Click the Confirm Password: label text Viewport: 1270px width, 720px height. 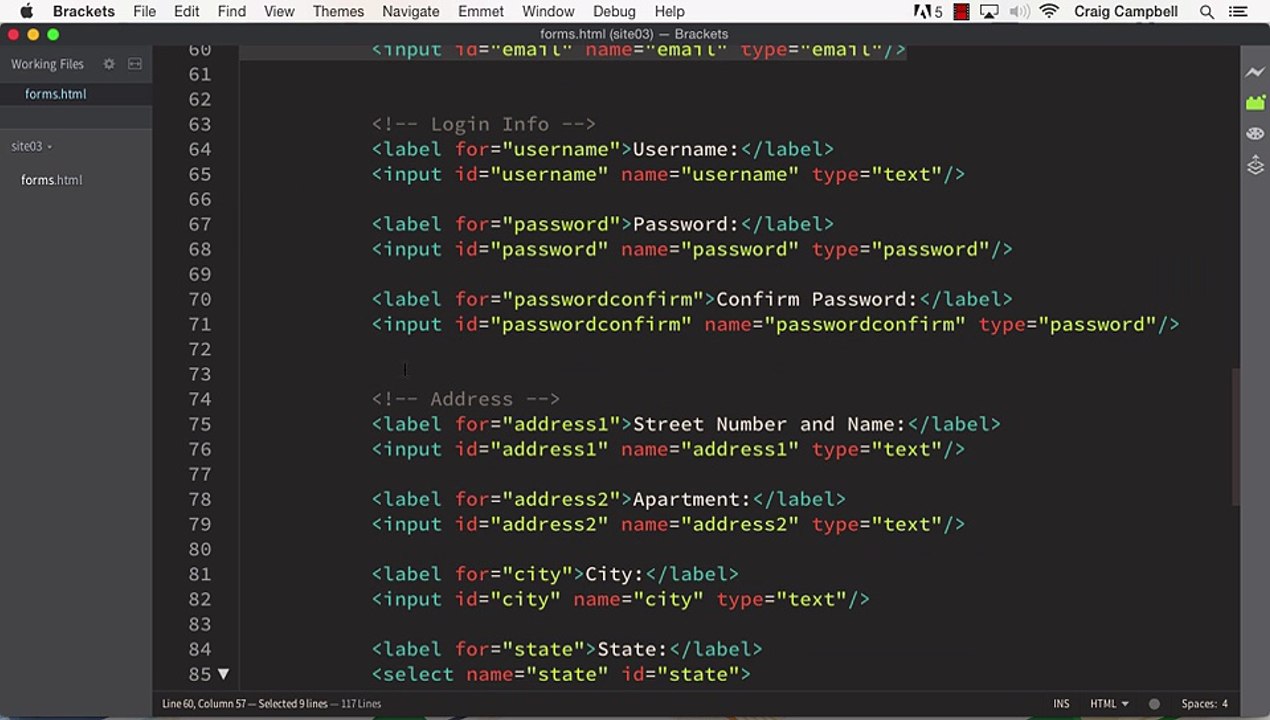pos(816,299)
